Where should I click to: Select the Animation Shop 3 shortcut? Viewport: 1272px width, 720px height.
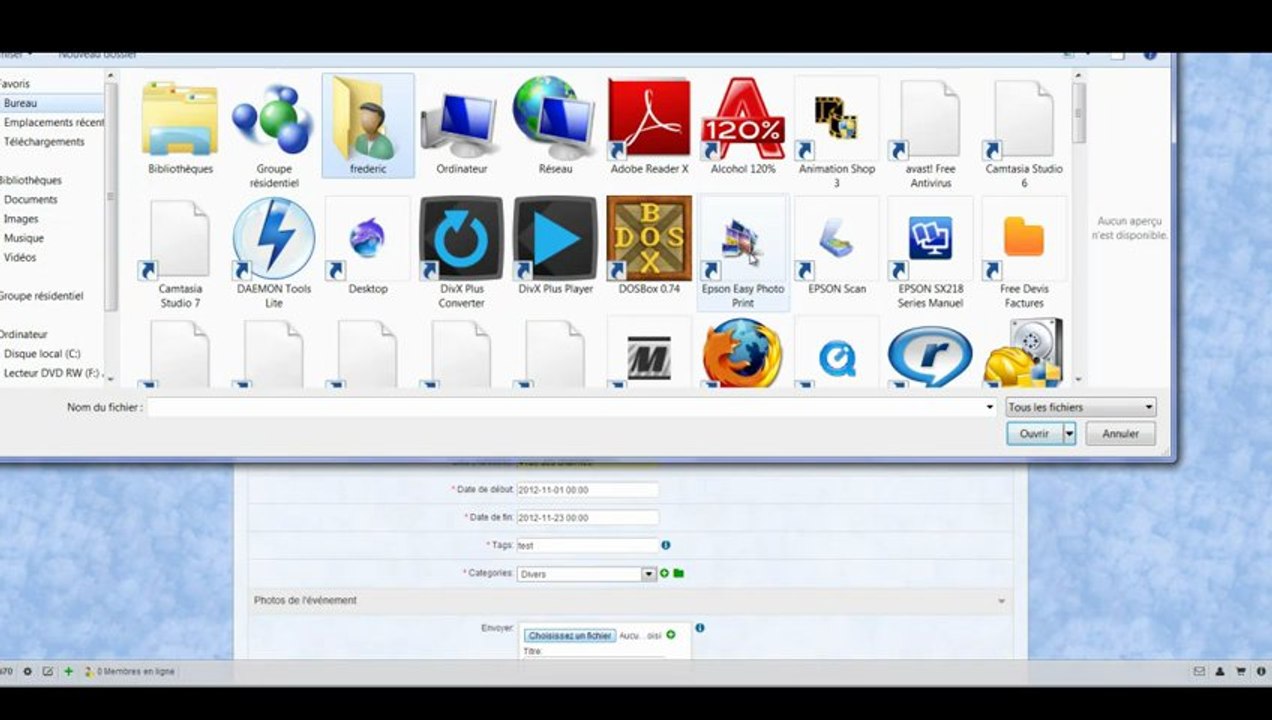click(x=837, y=133)
